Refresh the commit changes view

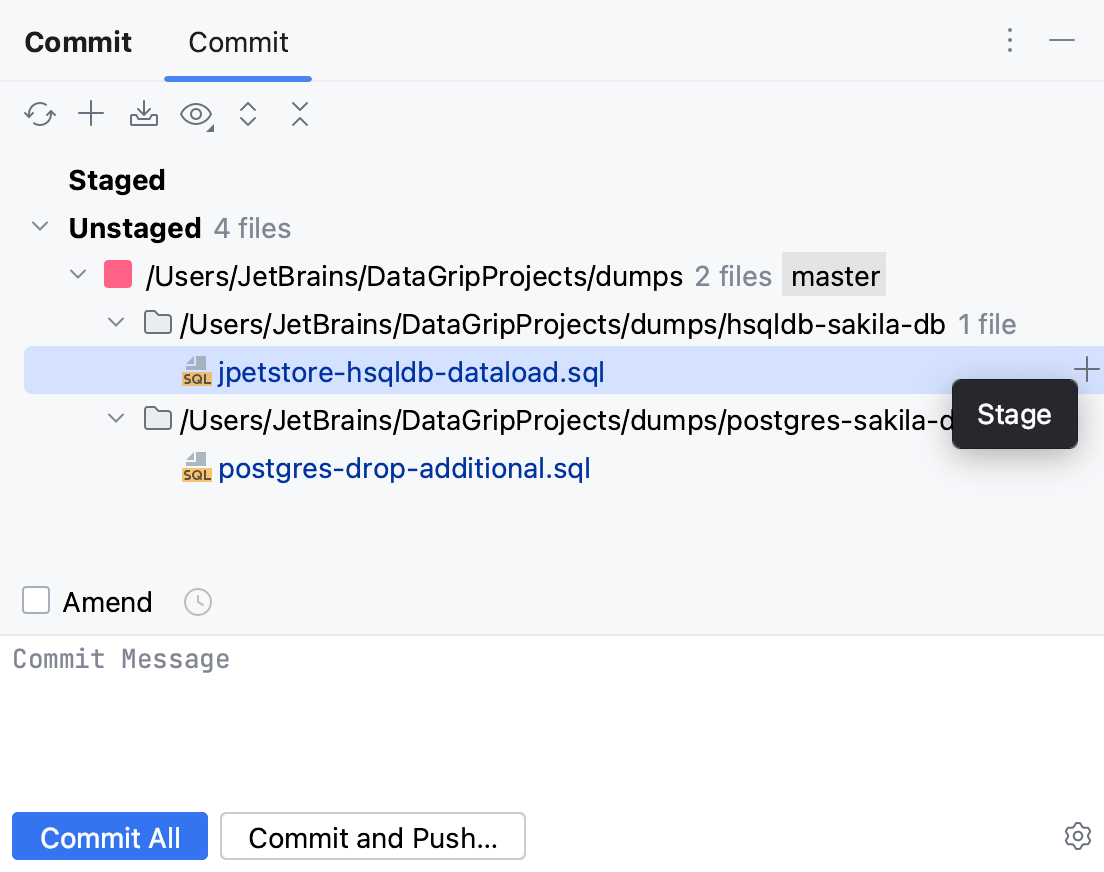pos(39,114)
